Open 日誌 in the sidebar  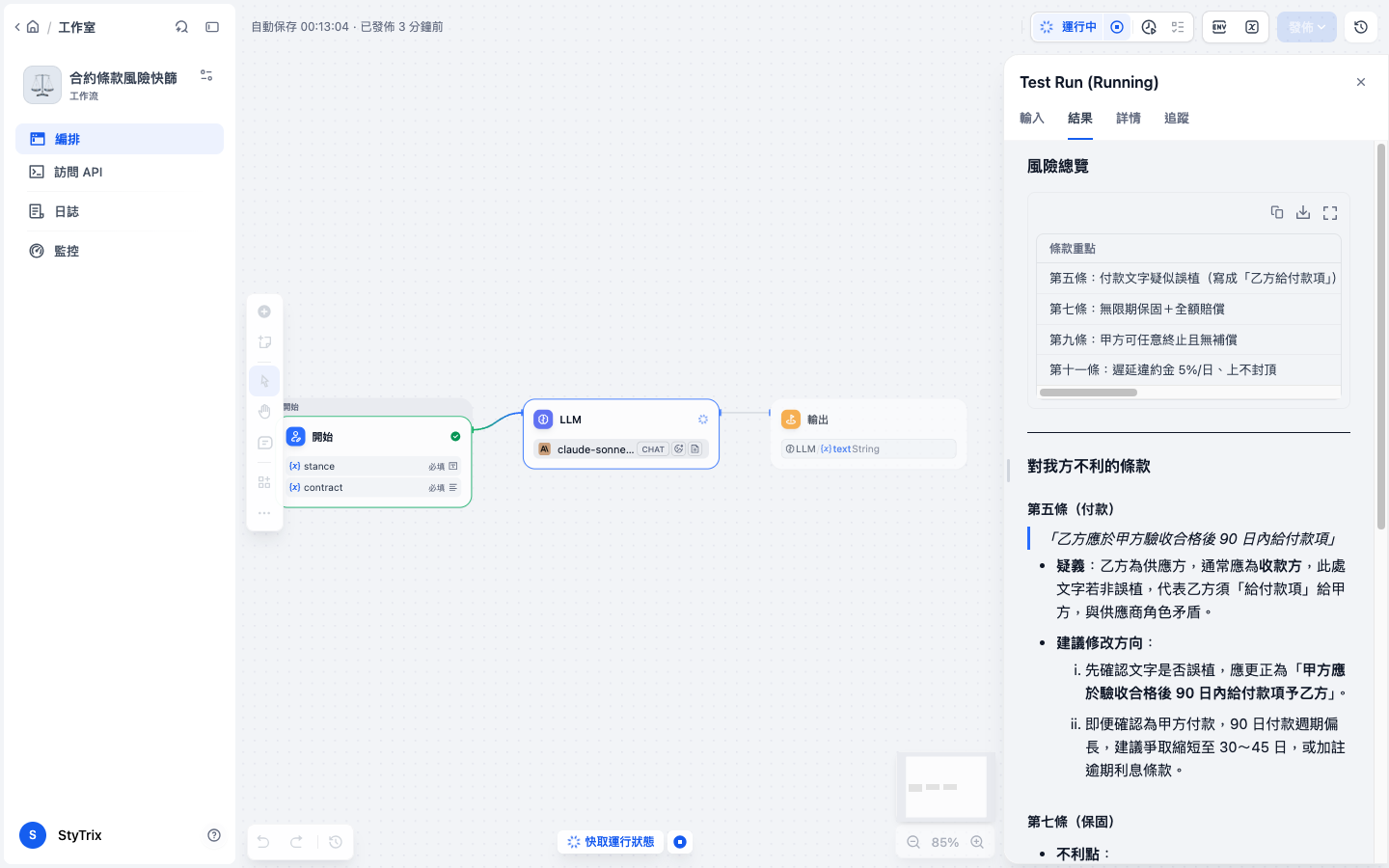click(120, 211)
